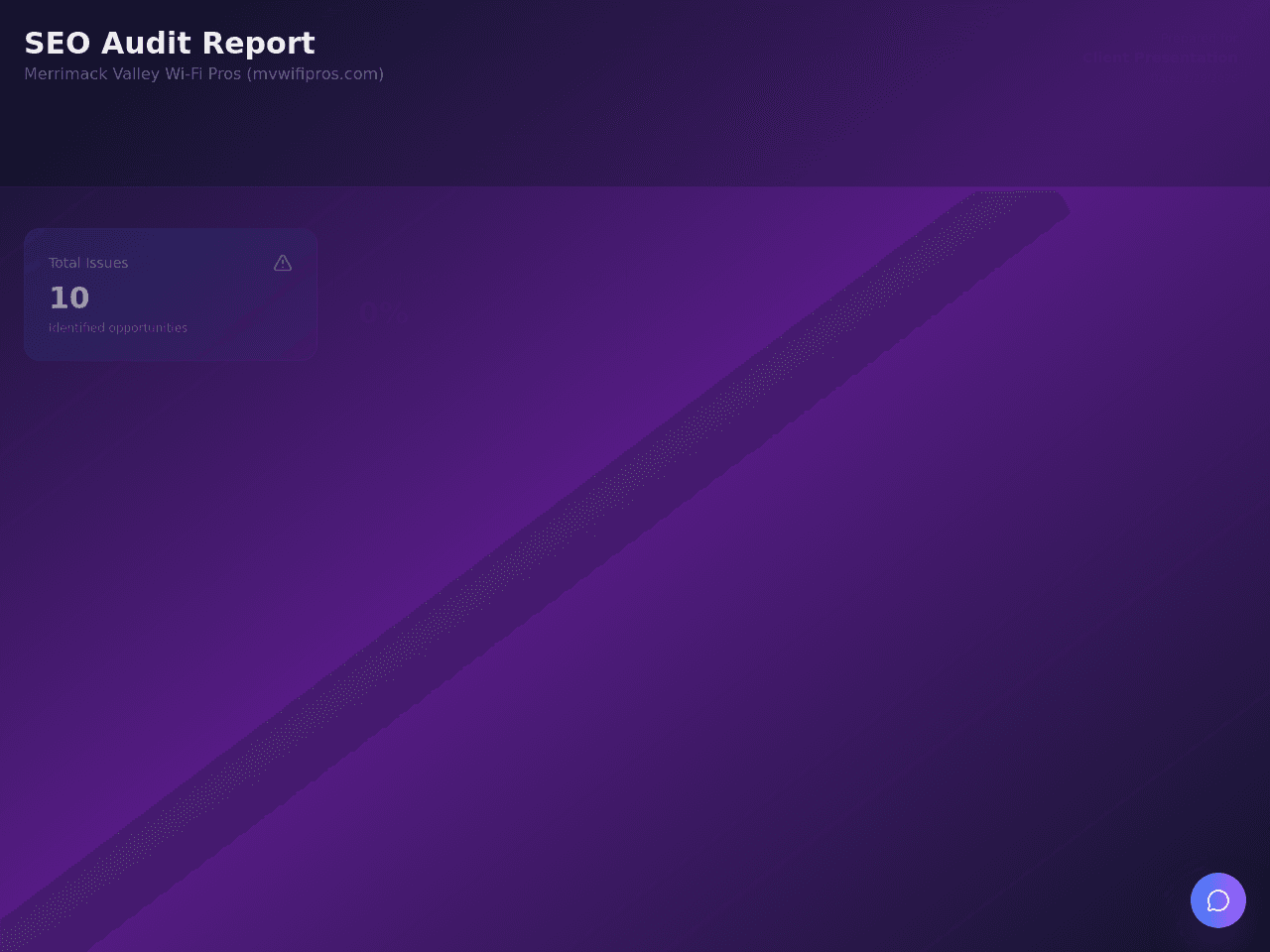Click the identified opportunities caption

point(118,327)
